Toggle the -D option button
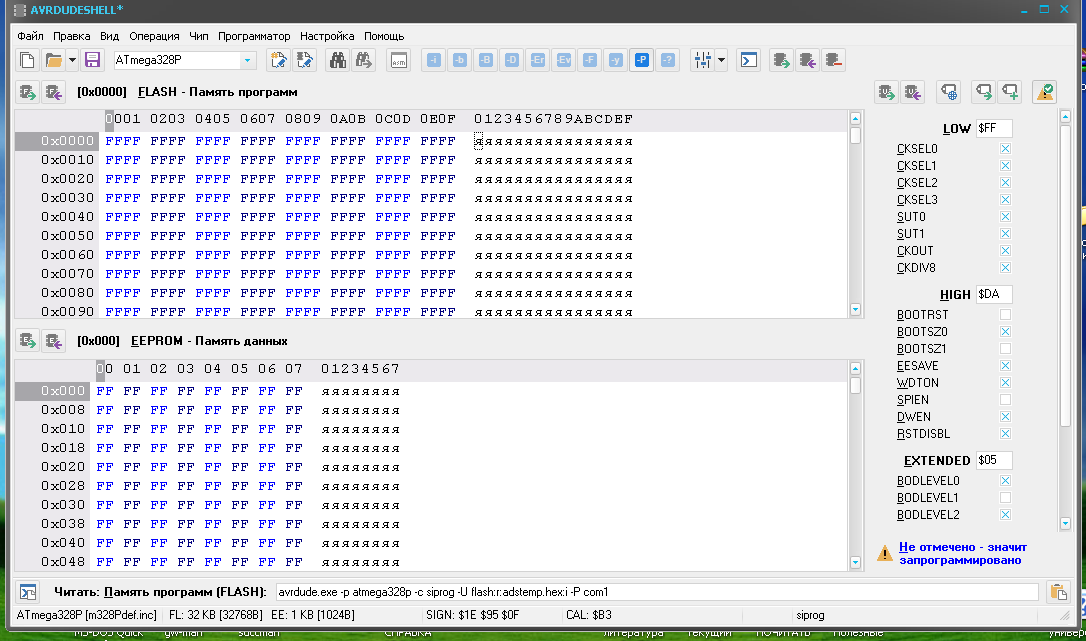 click(x=512, y=60)
